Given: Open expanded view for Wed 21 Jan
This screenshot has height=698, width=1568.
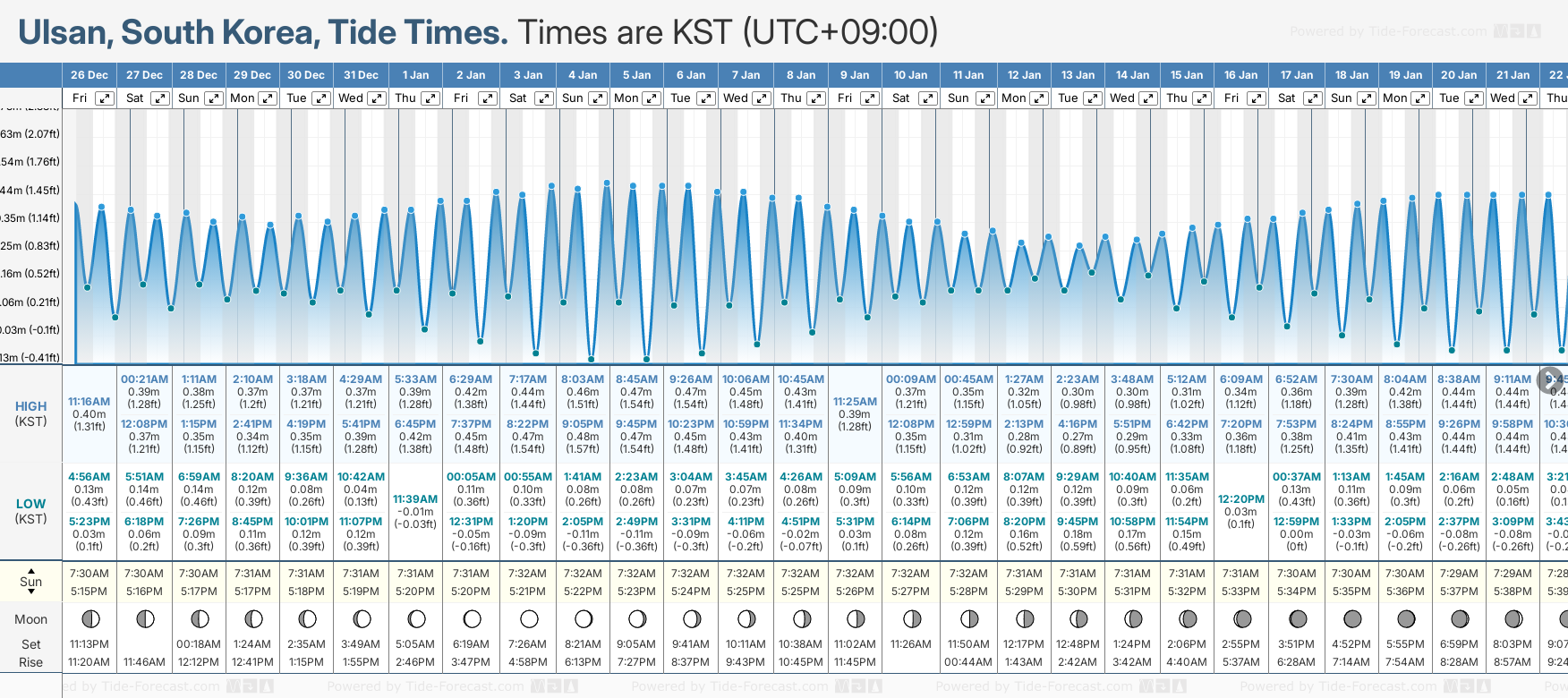Looking at the screenshot, I should tap(1530, 98).
